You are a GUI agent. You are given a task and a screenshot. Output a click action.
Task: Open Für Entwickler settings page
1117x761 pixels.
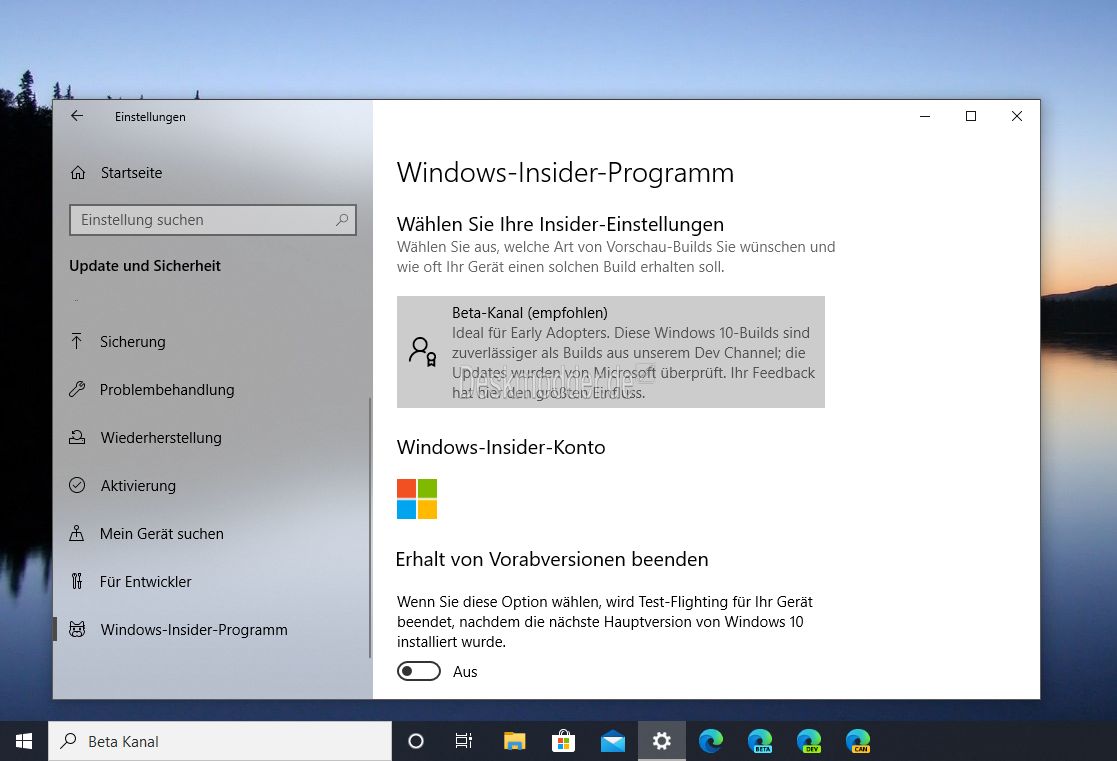point(212,581)
